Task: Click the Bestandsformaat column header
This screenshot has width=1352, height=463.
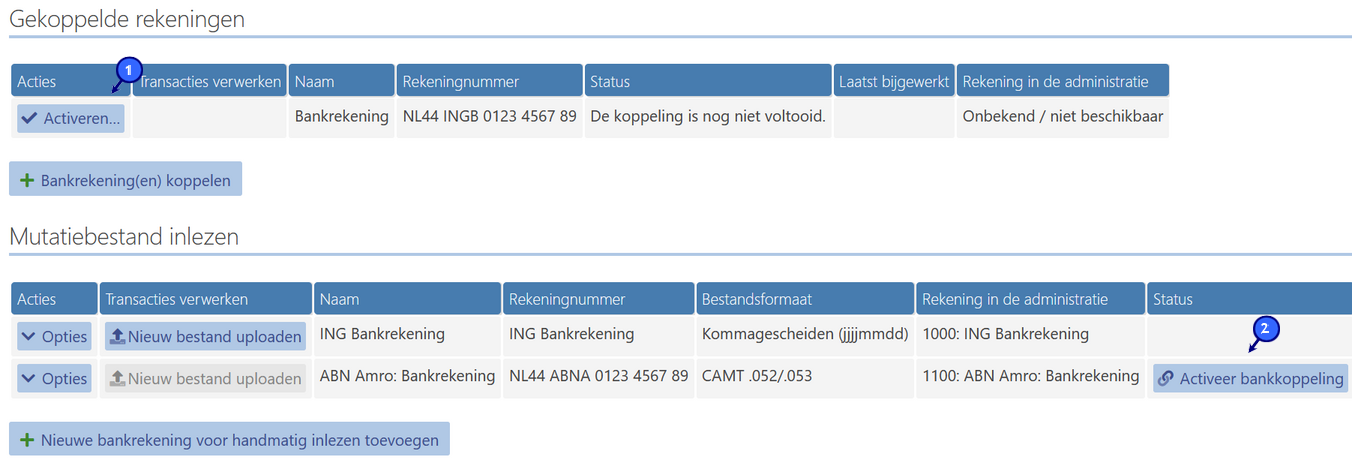Action: pyautogui.click(x=804, y=299)
